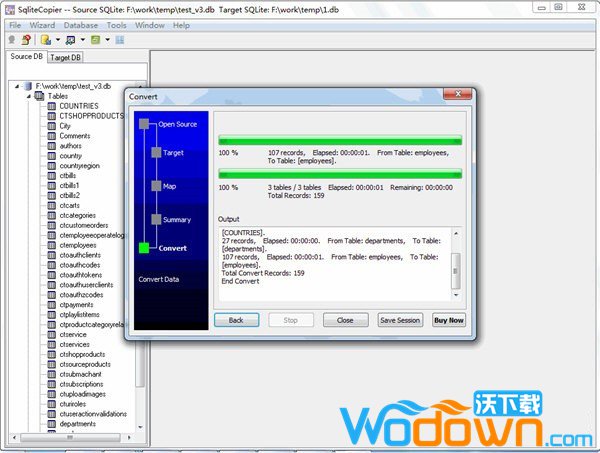Open dropdown arrow beside the green toolbar icon
The image size is (600, 453).
click(x=107, y=40)
